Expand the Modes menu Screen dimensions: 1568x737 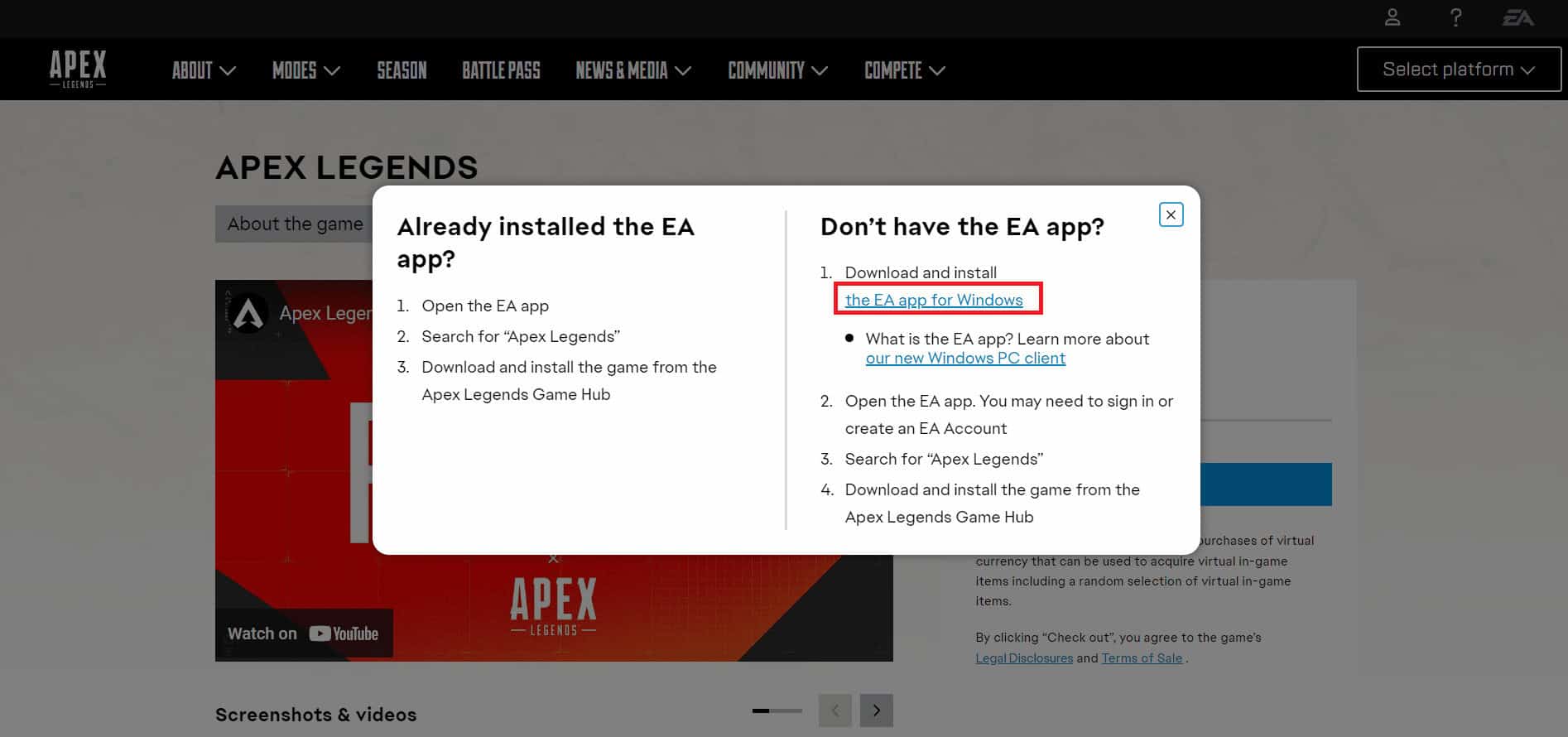306,70
